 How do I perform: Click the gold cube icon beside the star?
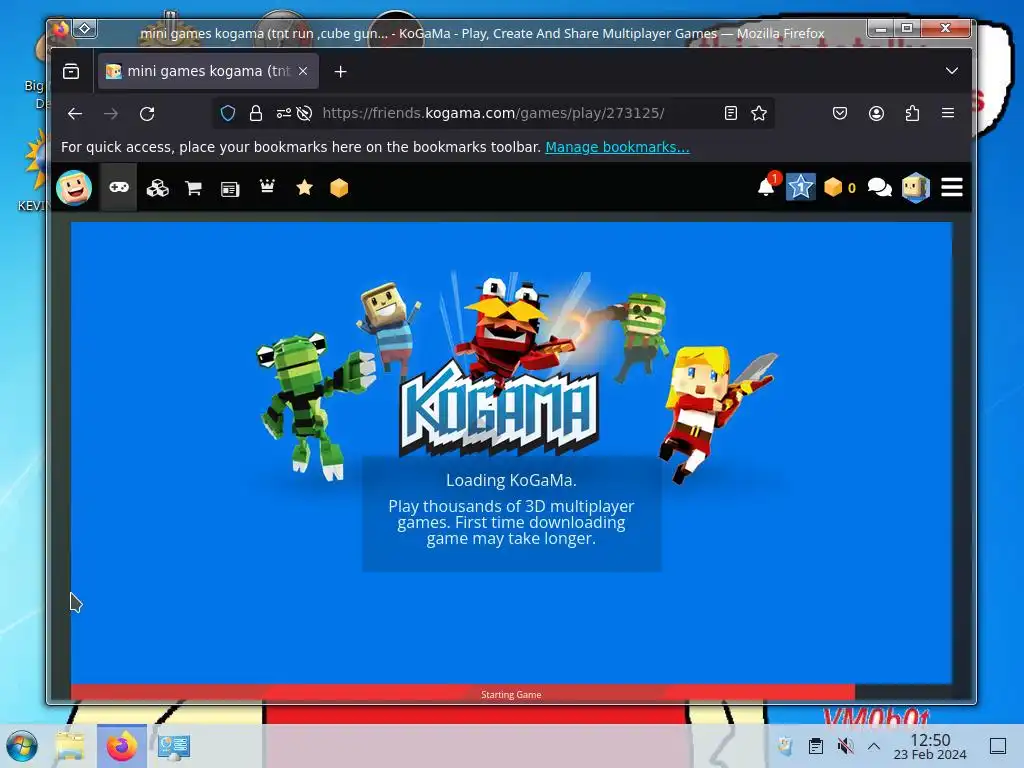point(339,188)
